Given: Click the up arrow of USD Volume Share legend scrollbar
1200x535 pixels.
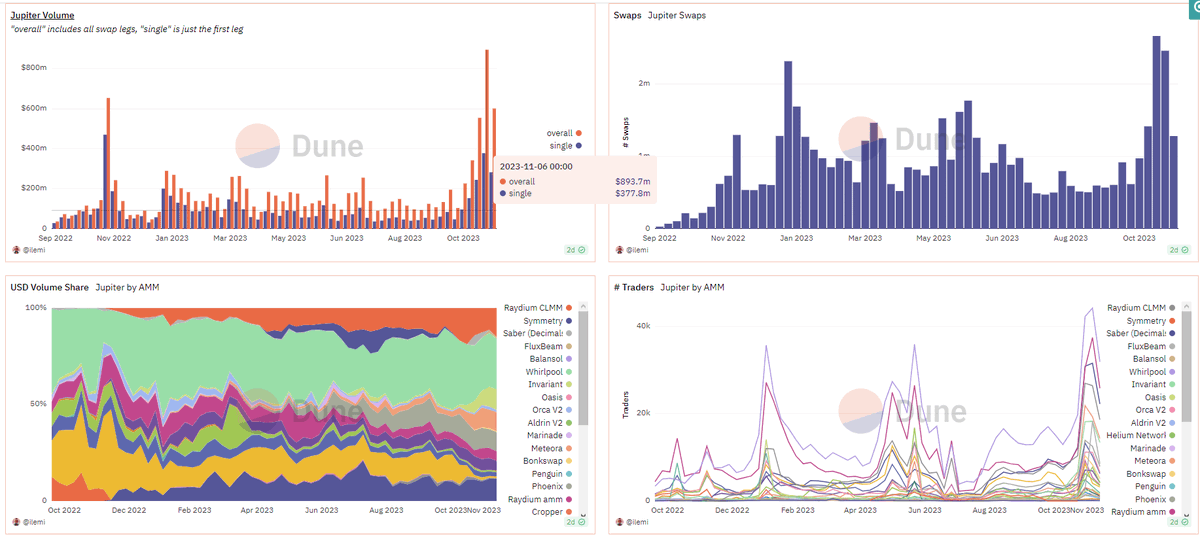Looking at the screenshot, I should [x=584, y=306].
